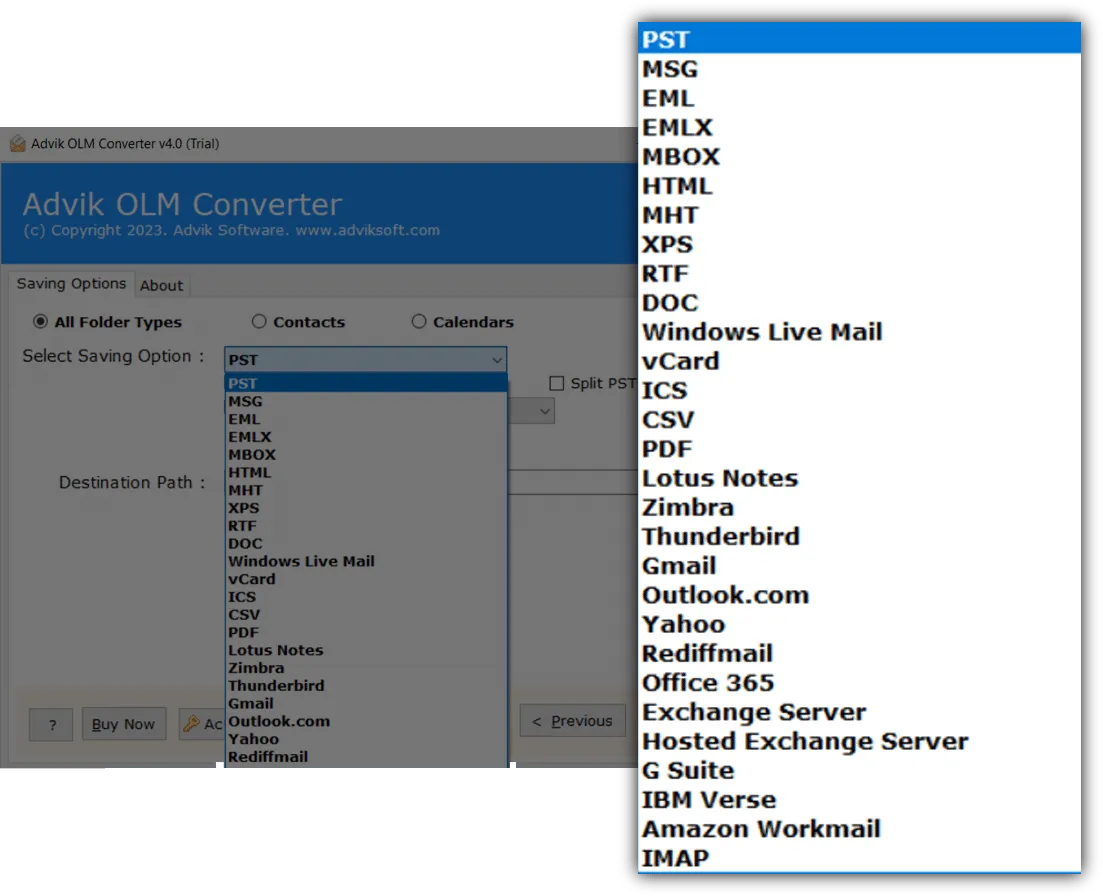The height and width of the screenshot is (896, 1103).
Task: Click the help question mark button
Action: (51, 723)
